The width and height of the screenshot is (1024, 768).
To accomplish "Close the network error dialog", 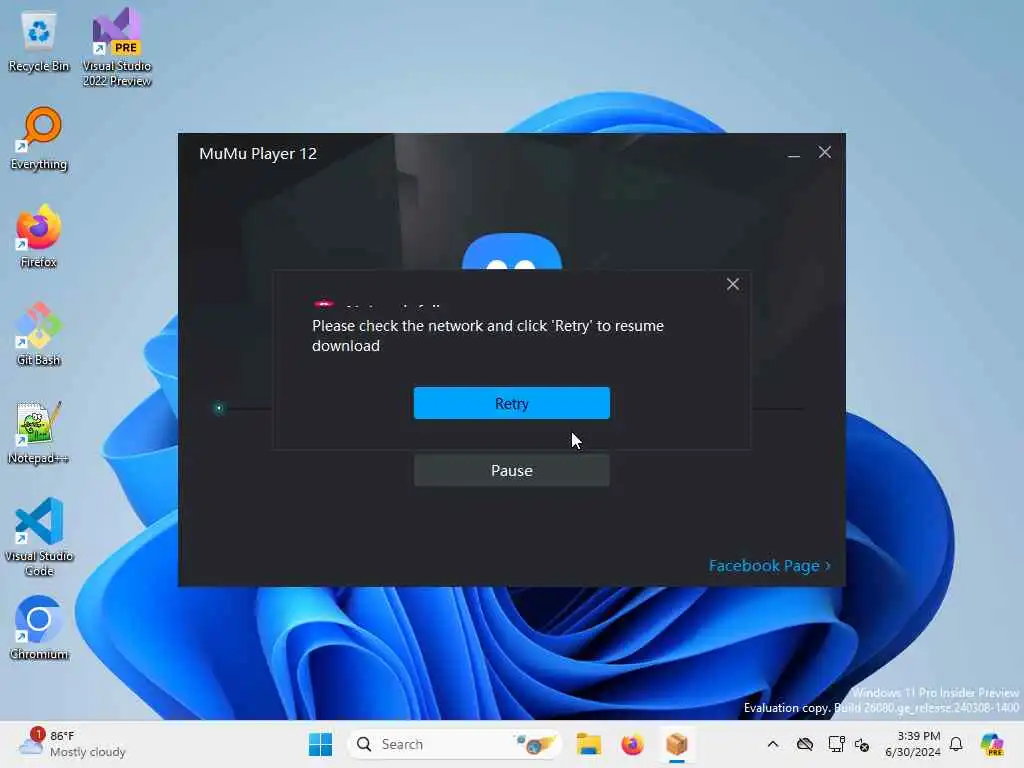I will pyautogui.click(x=733, y=284).
